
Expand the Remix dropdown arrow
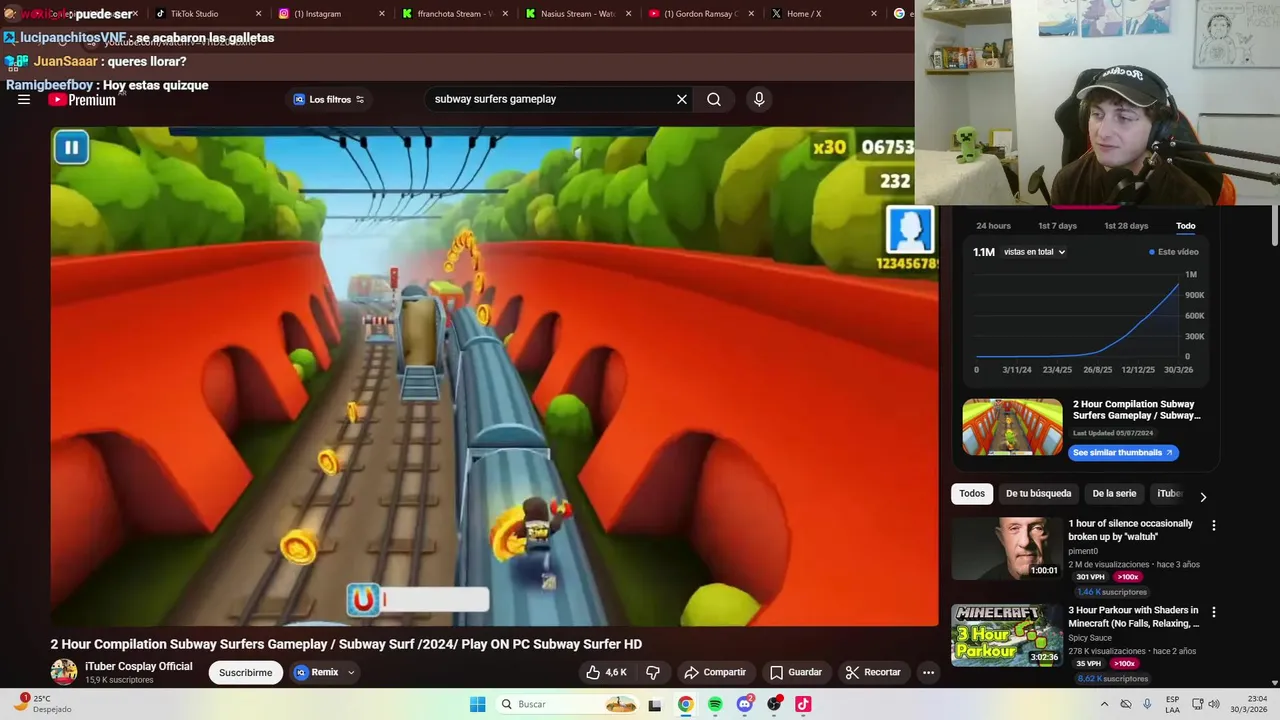coord(351,672)
